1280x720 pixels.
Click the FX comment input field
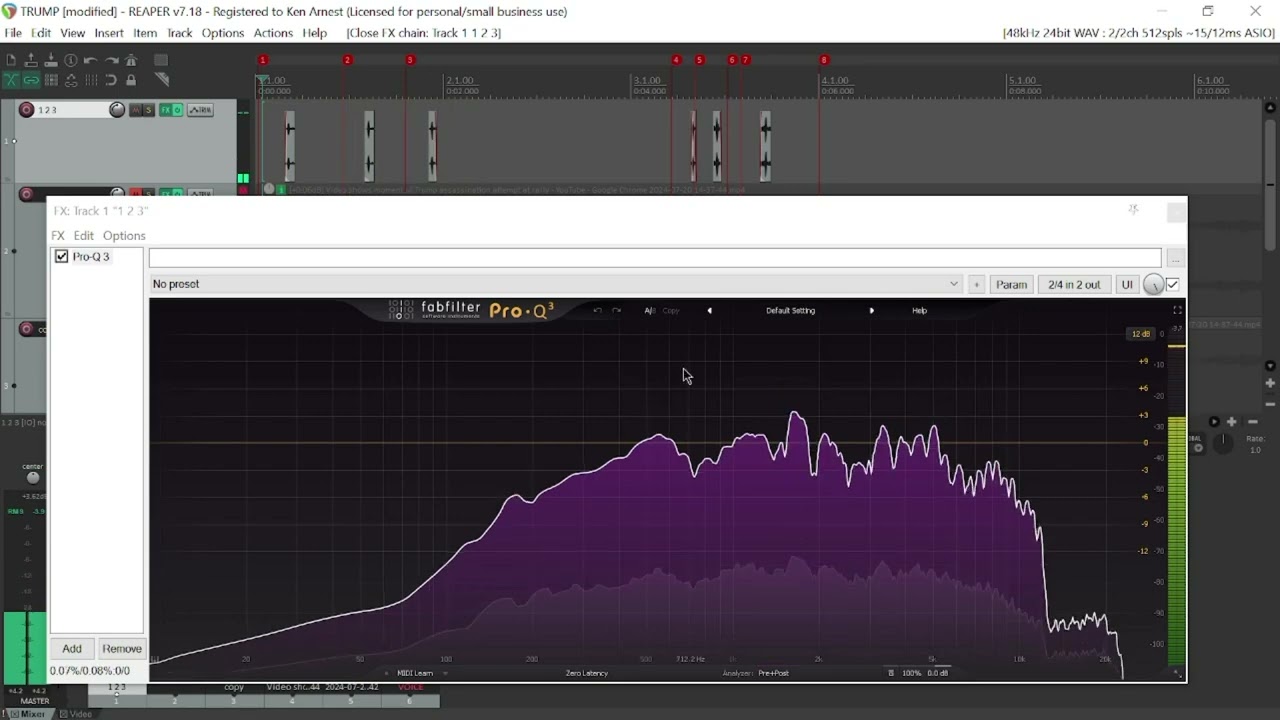tap(655, 258)
